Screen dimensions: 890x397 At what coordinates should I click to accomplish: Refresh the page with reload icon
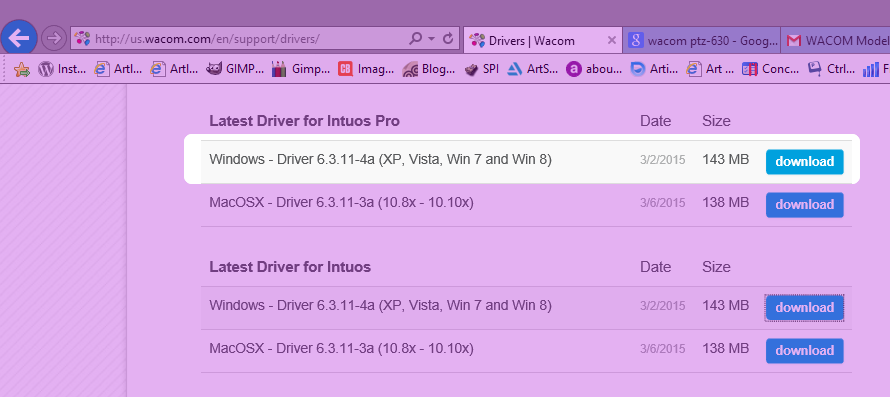(448, 39)
